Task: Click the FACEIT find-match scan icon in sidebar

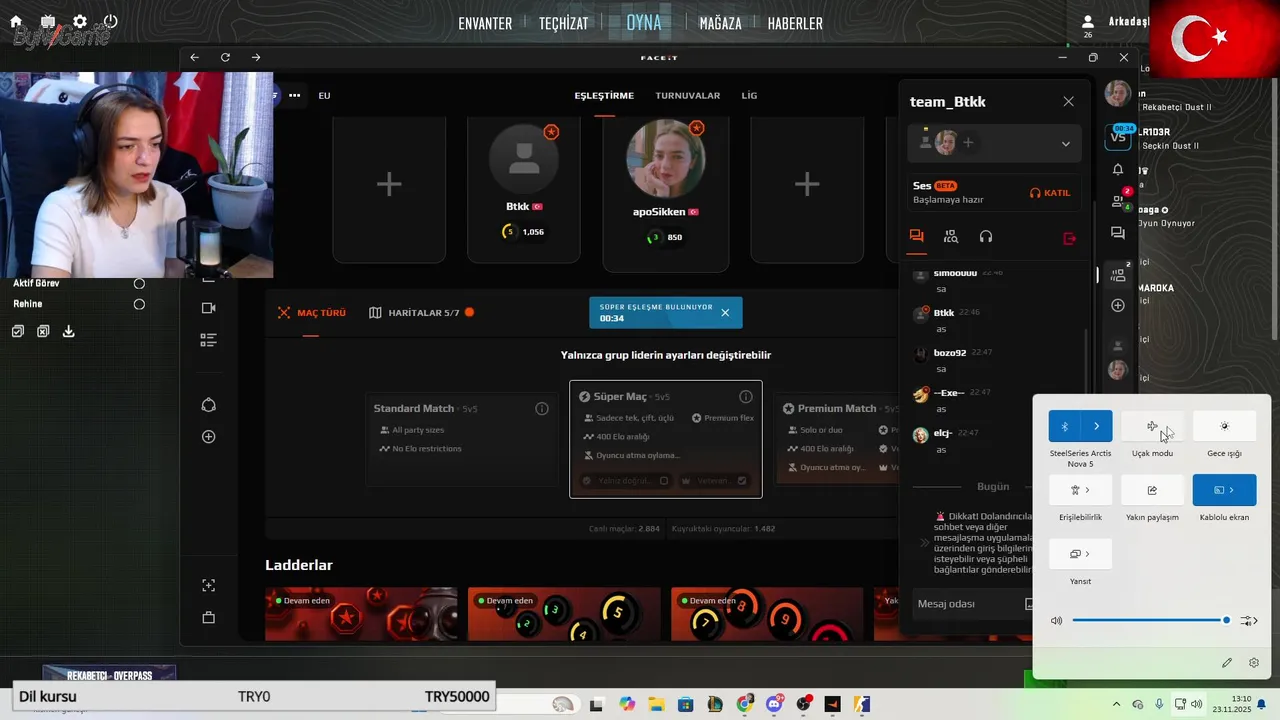Action: point(208,585)
